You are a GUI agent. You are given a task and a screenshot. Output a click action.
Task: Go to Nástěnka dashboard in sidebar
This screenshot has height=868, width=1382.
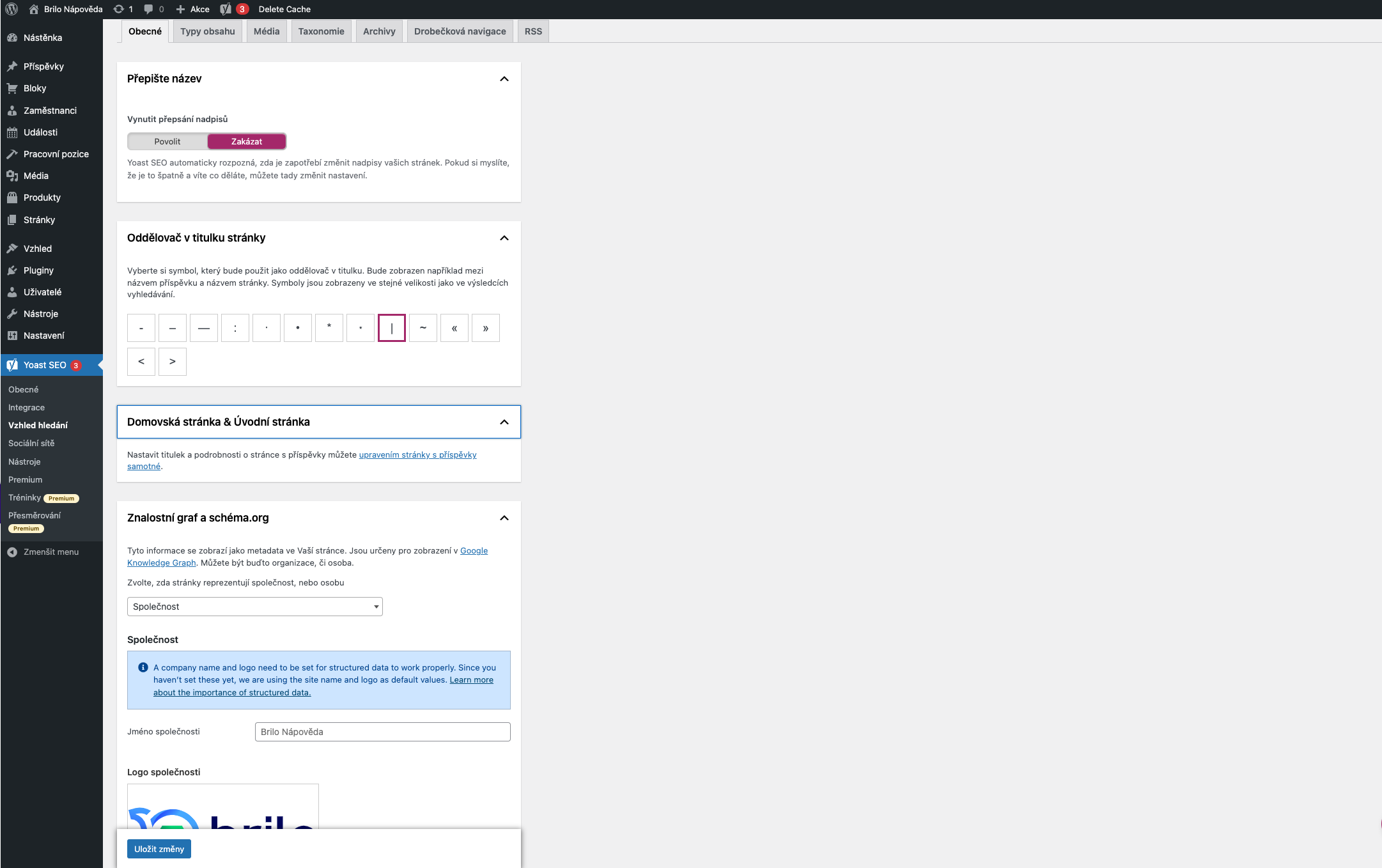(x=42, y=38)
